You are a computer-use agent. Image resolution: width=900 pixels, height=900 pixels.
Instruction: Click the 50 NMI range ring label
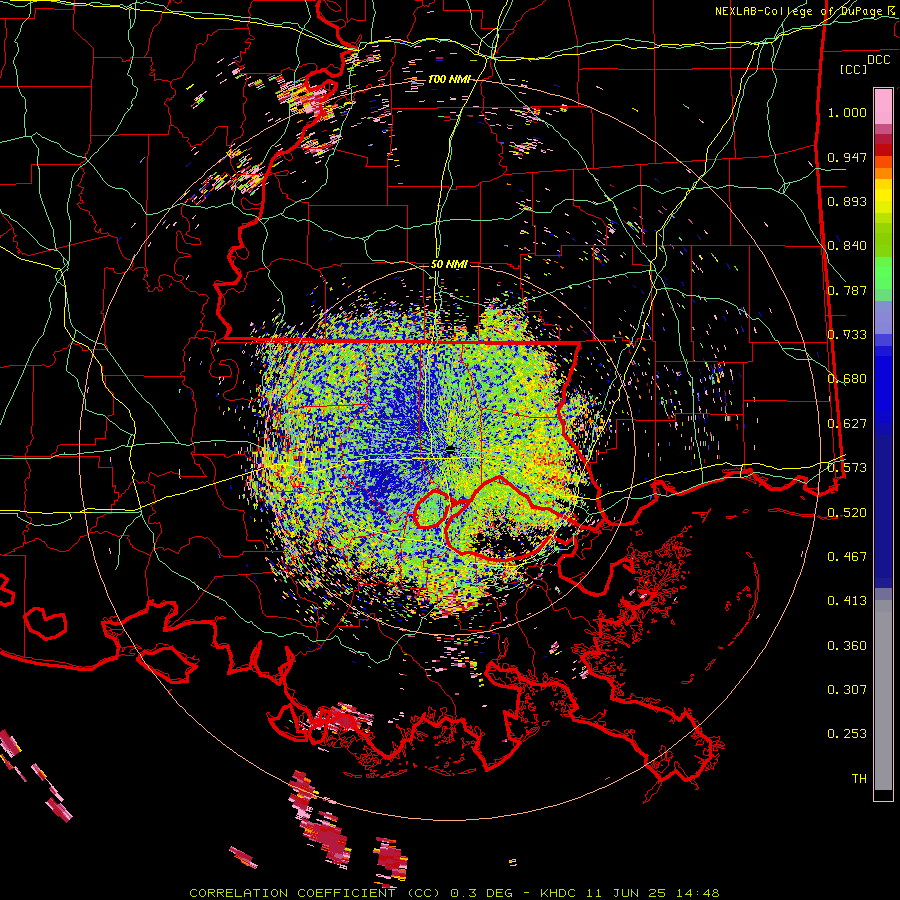(449, 264)
